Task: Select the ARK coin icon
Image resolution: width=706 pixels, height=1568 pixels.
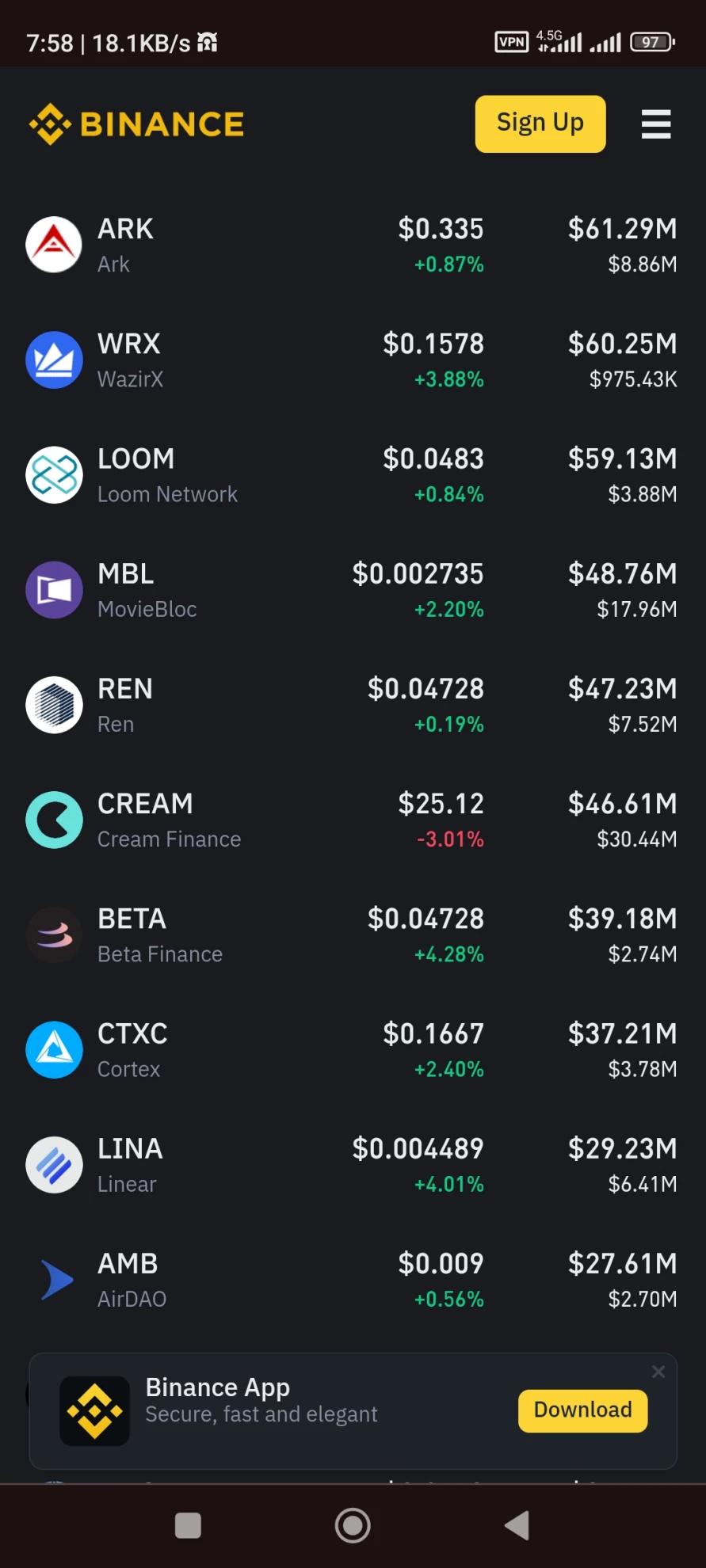Action: coord(54,245)
